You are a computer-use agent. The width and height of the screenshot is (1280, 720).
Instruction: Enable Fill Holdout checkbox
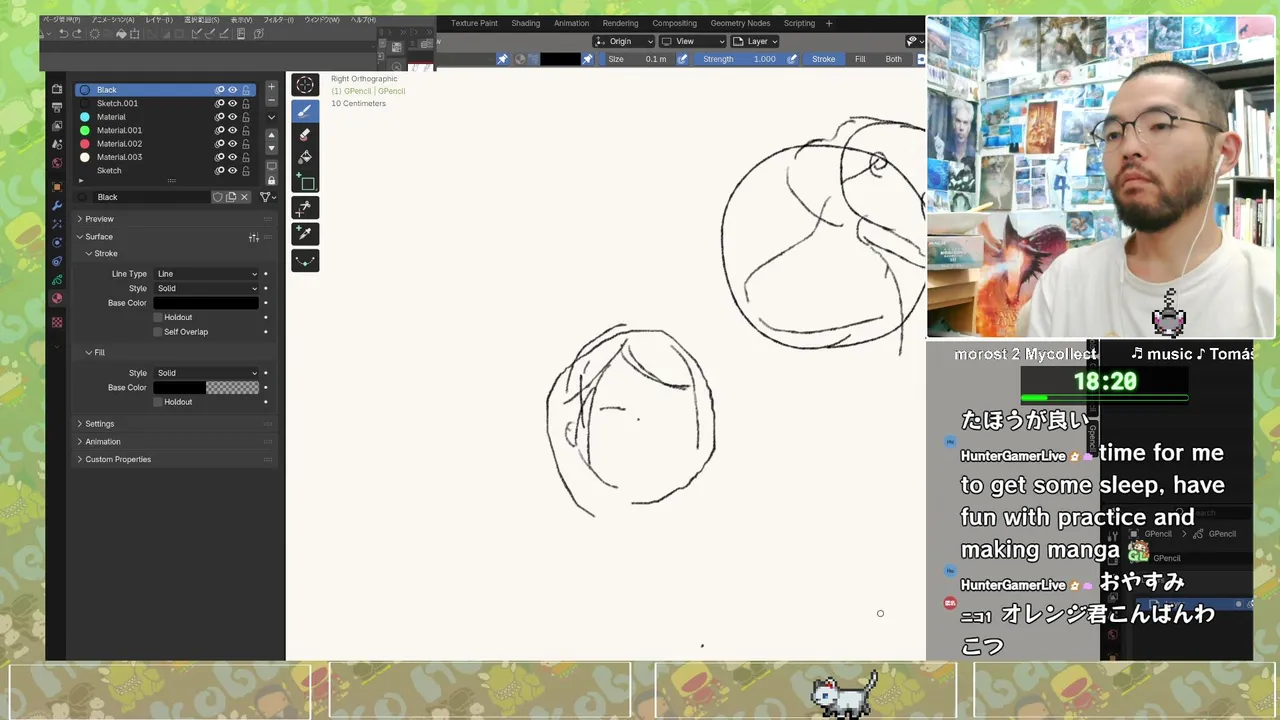tap(158, 402)
